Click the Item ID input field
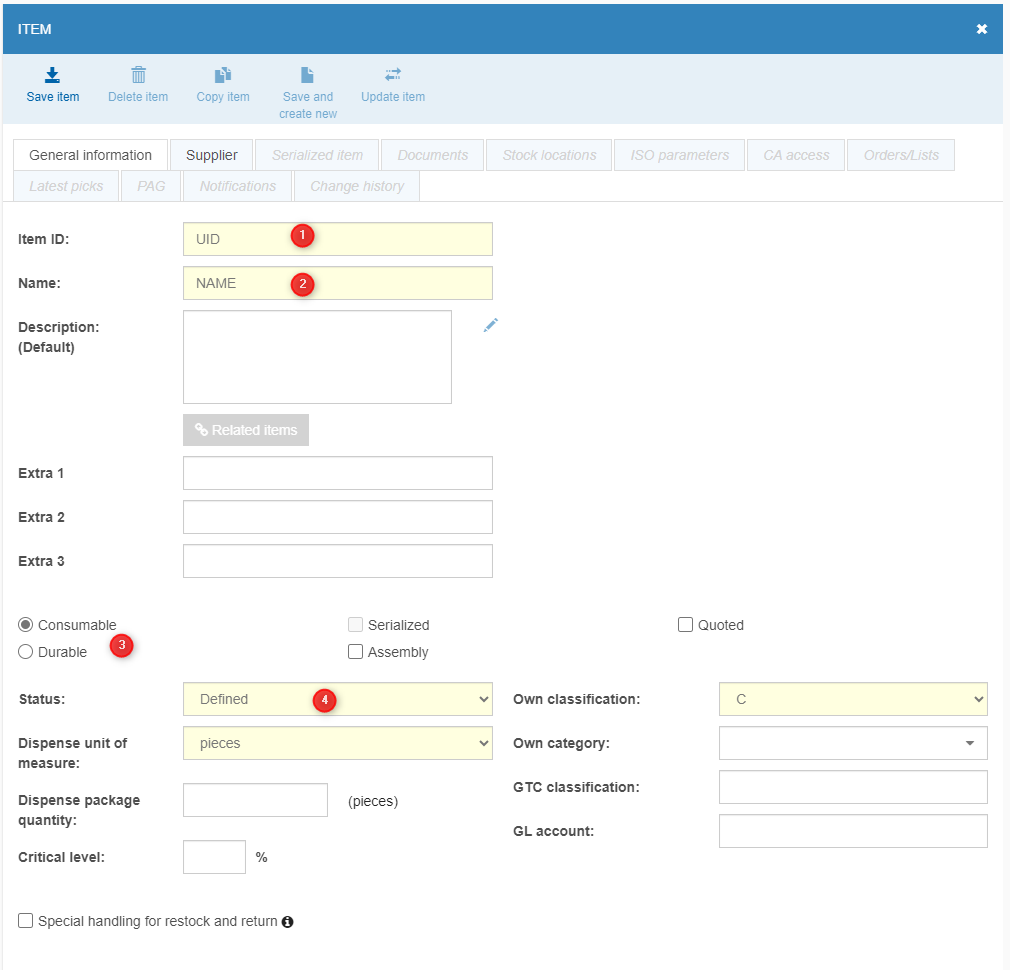1010x970 pixels. 338,239
